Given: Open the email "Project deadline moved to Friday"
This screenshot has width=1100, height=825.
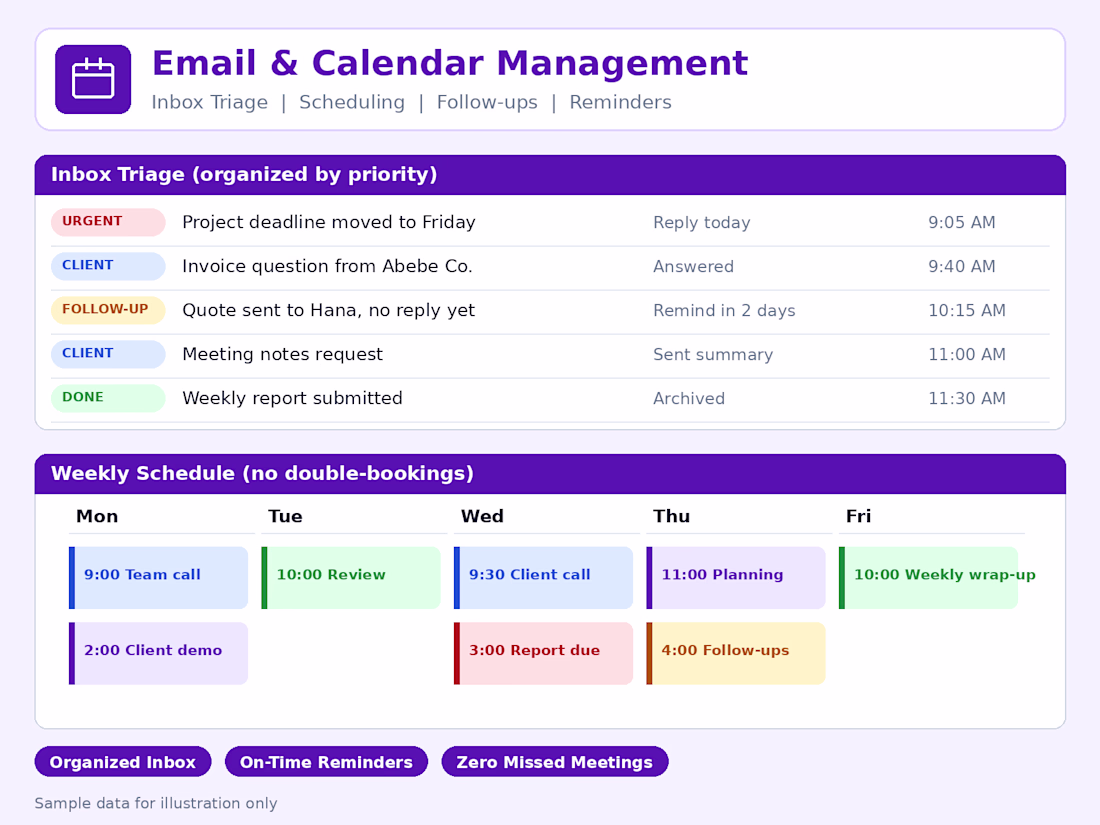Looking at the screenshot, I should (329, 222).
